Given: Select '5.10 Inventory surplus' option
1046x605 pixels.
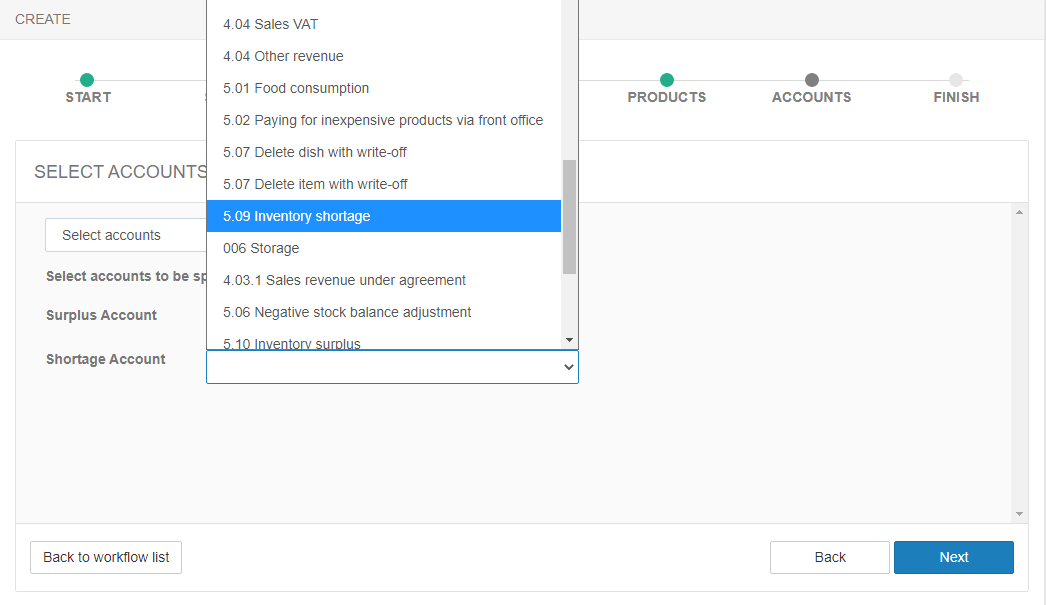Looking at the screenshot, I should point(383,343).
